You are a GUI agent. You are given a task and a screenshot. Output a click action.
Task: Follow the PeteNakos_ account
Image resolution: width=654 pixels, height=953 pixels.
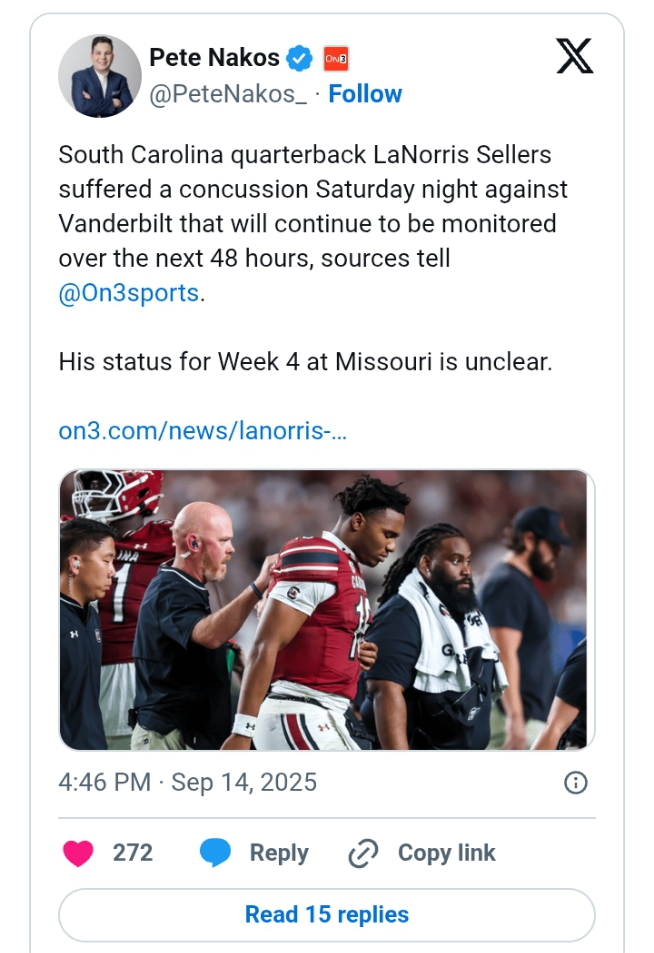pyautogui.click(x=365, y=94)
